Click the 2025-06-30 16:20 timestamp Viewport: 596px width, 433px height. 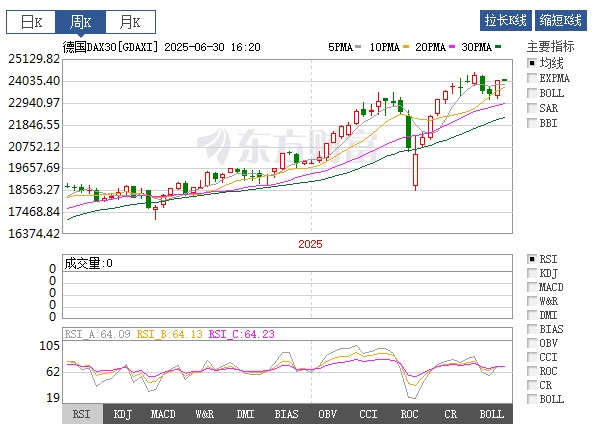[212, 47]
